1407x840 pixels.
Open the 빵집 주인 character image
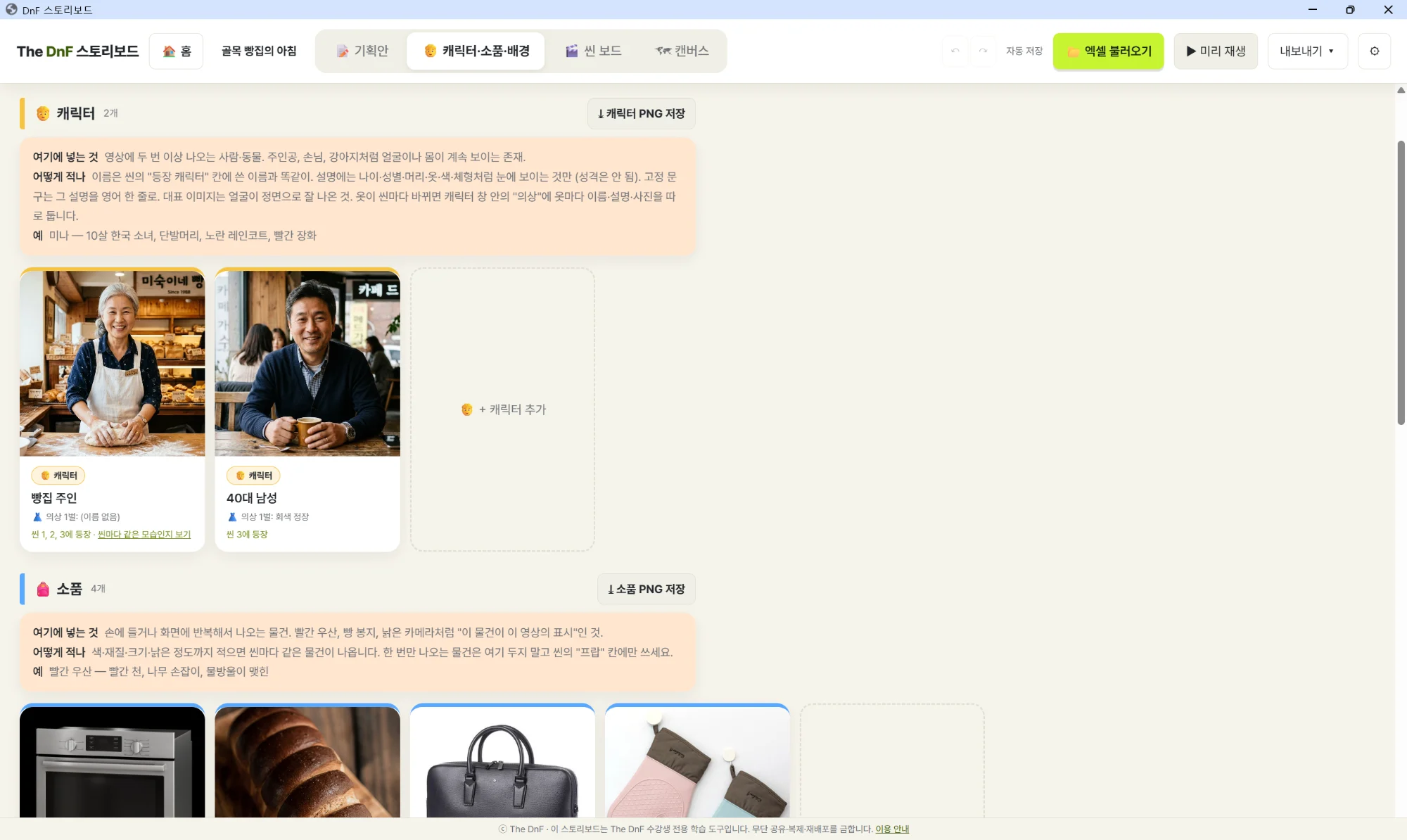[113, 363]
